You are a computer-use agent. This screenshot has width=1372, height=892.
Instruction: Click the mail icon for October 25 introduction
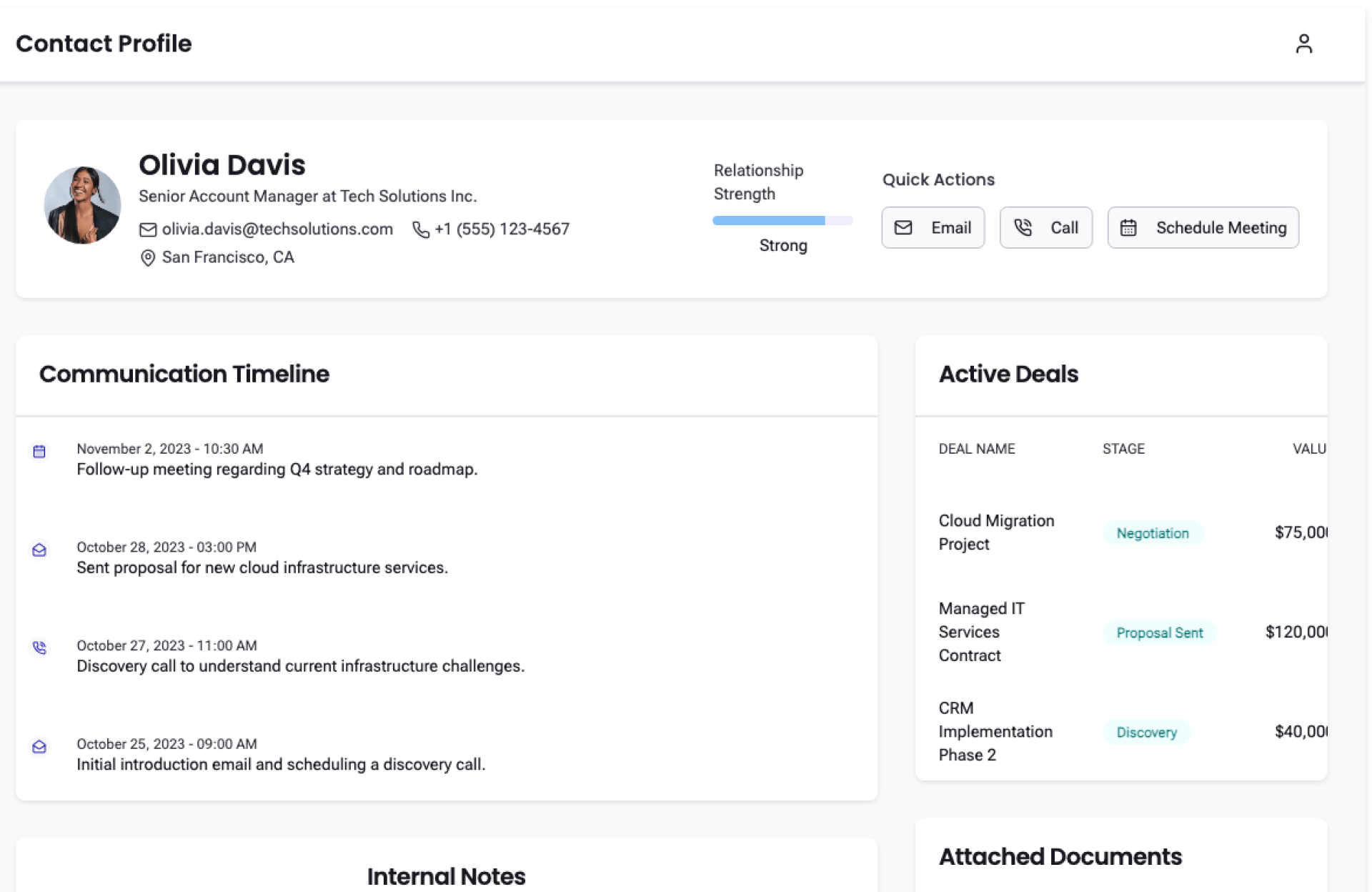tap(39, 746)
